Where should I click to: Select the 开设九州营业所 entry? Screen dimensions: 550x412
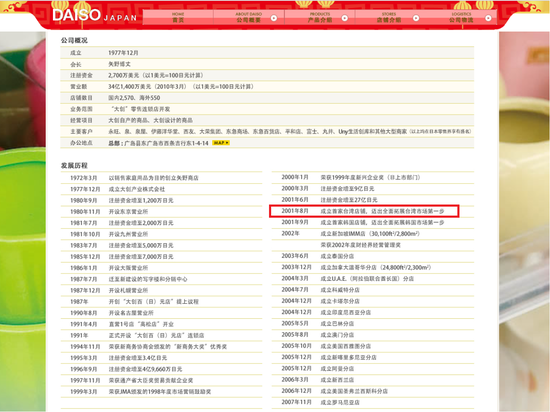point(128,234)
